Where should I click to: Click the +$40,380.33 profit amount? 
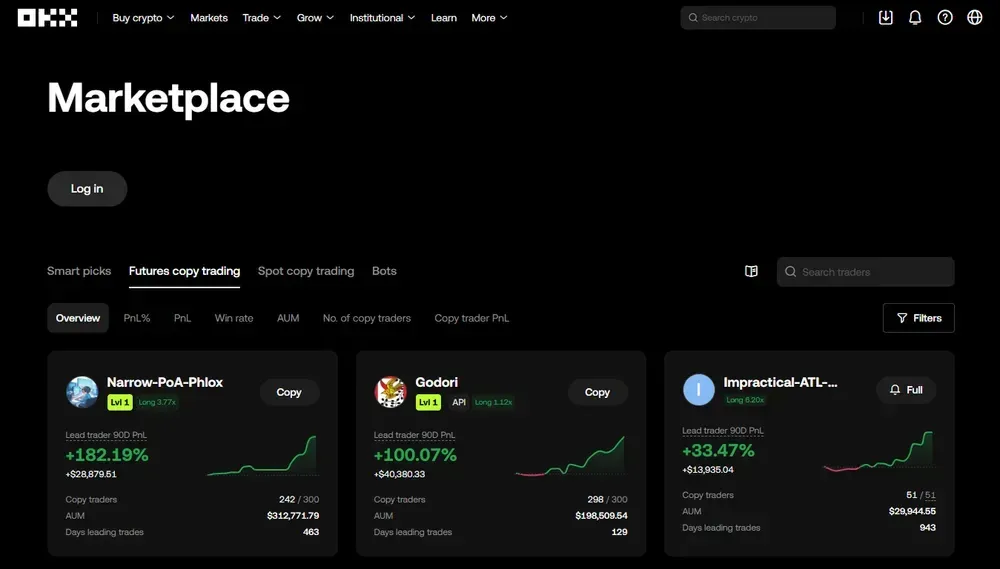pos(399,474)
